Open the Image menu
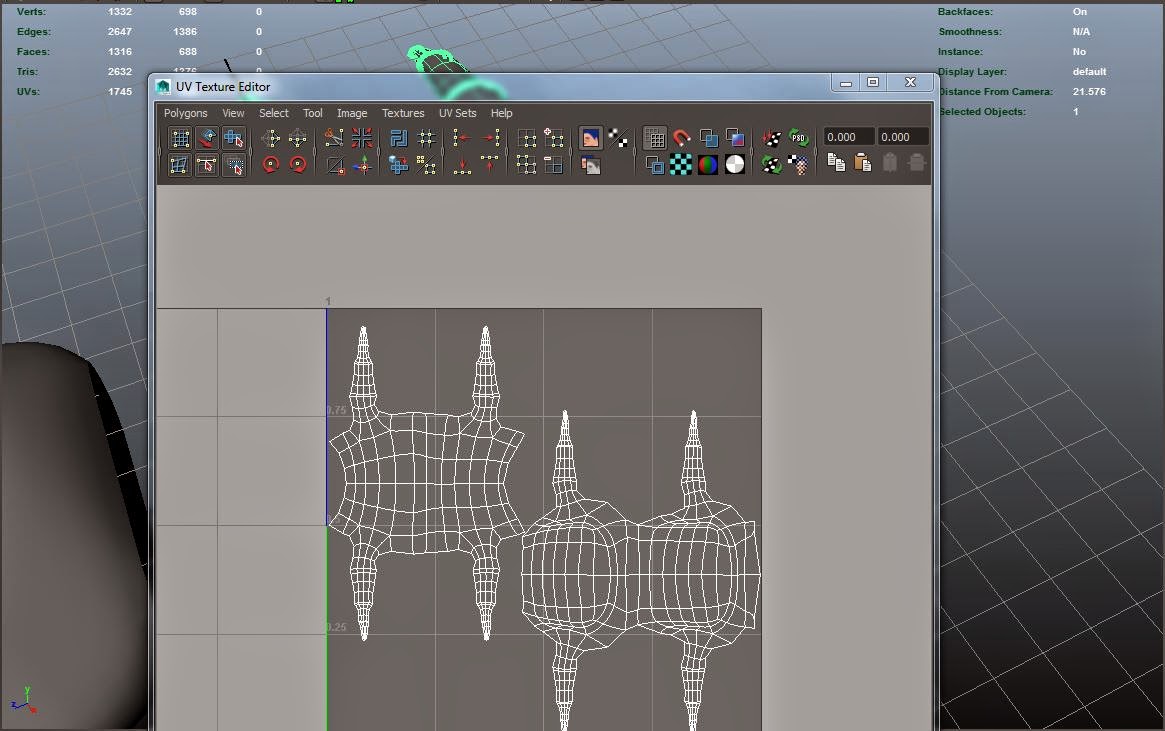 352,113
